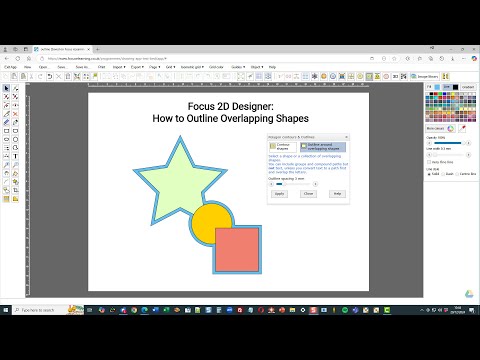This screenshot has width=480, height=360.
Task: Select the Fill colour tab
Action: [x=429, y=87]
